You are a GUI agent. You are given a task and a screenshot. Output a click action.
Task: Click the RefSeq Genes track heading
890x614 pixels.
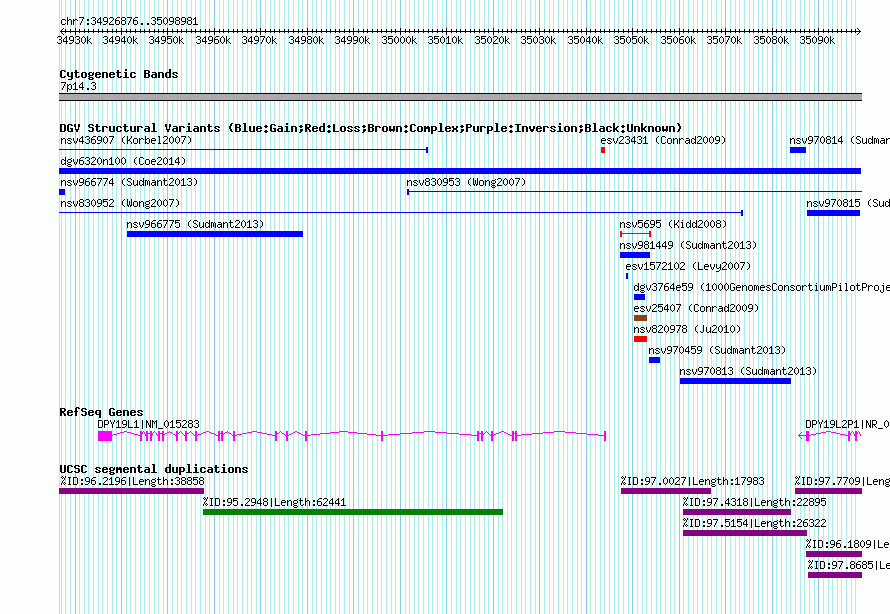[x=101, y=412]
